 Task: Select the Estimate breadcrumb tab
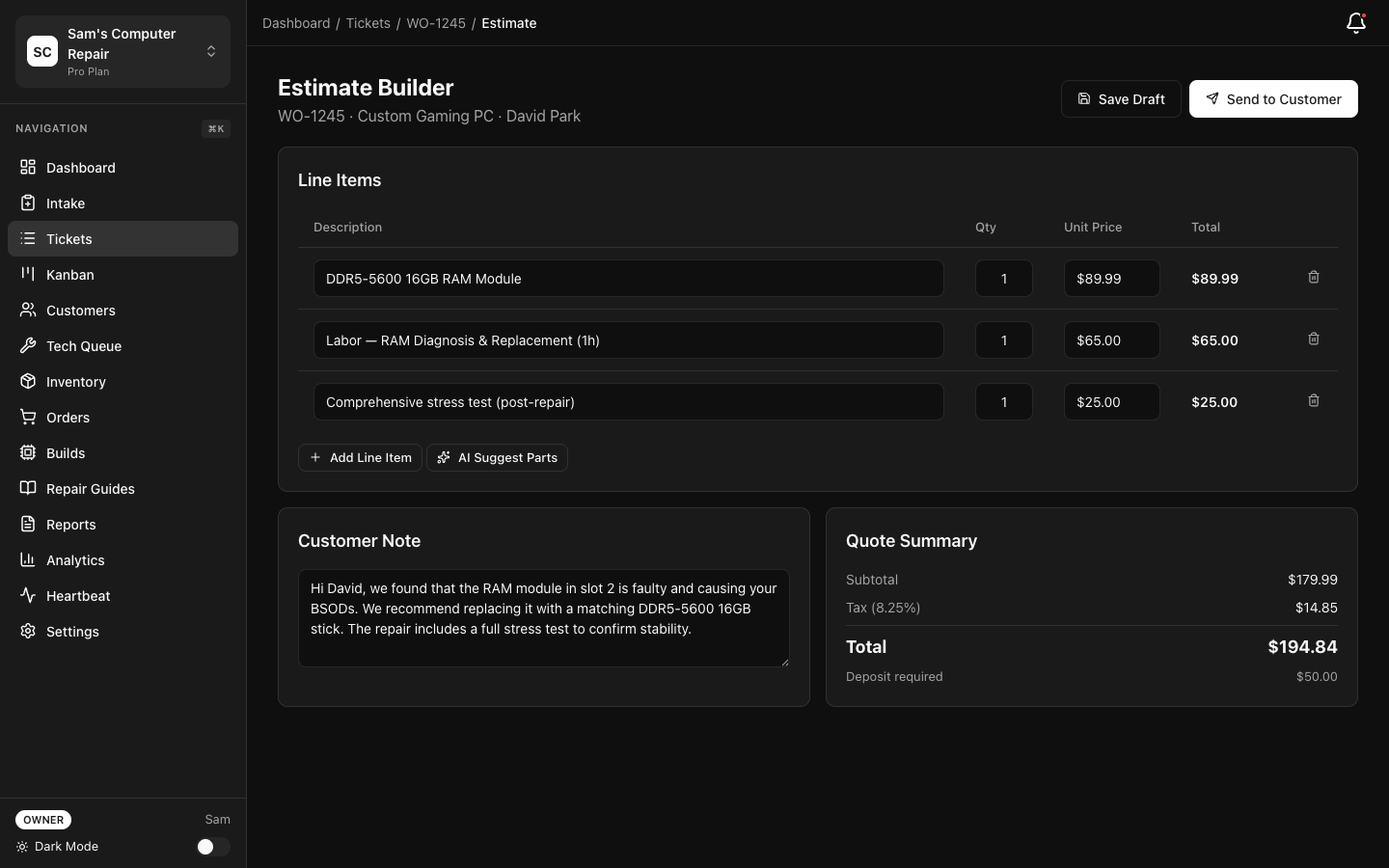pos(508,23)
